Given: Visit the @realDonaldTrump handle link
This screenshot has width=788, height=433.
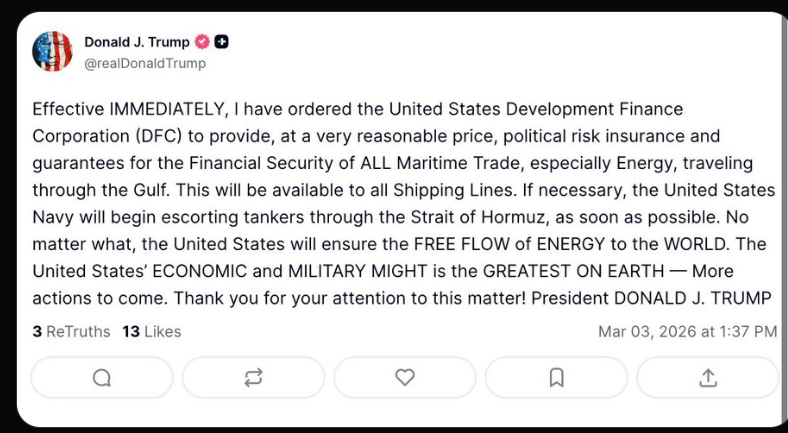Looking at the screenshot, I should (145, 63).
